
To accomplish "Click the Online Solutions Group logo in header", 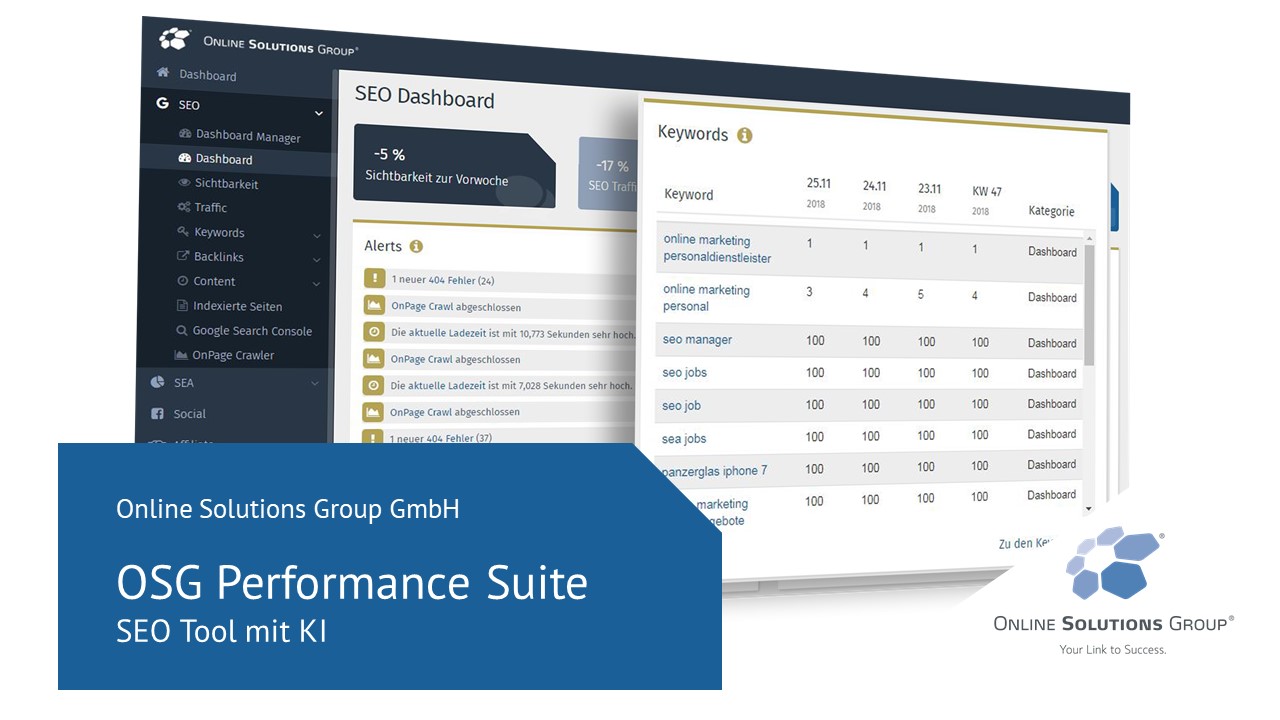I will click(x=259, y=43).
